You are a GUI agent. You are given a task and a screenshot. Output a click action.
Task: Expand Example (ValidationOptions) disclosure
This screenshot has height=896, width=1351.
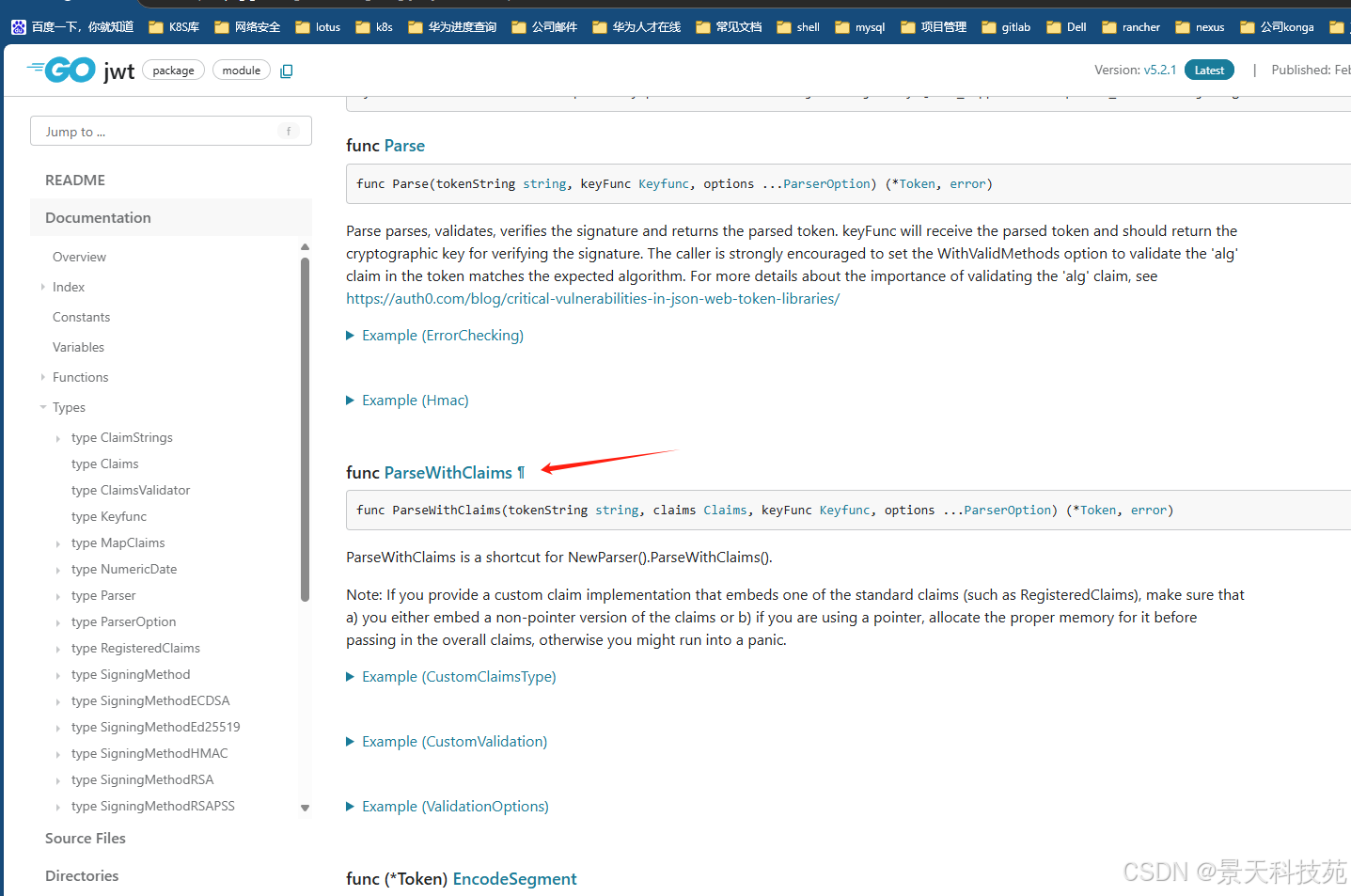click(448, 807)
